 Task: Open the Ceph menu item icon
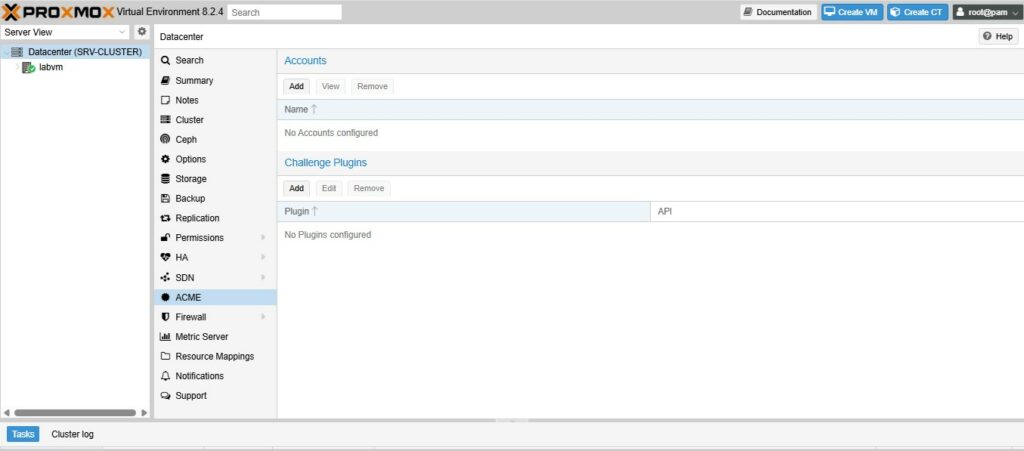point(166,140)
